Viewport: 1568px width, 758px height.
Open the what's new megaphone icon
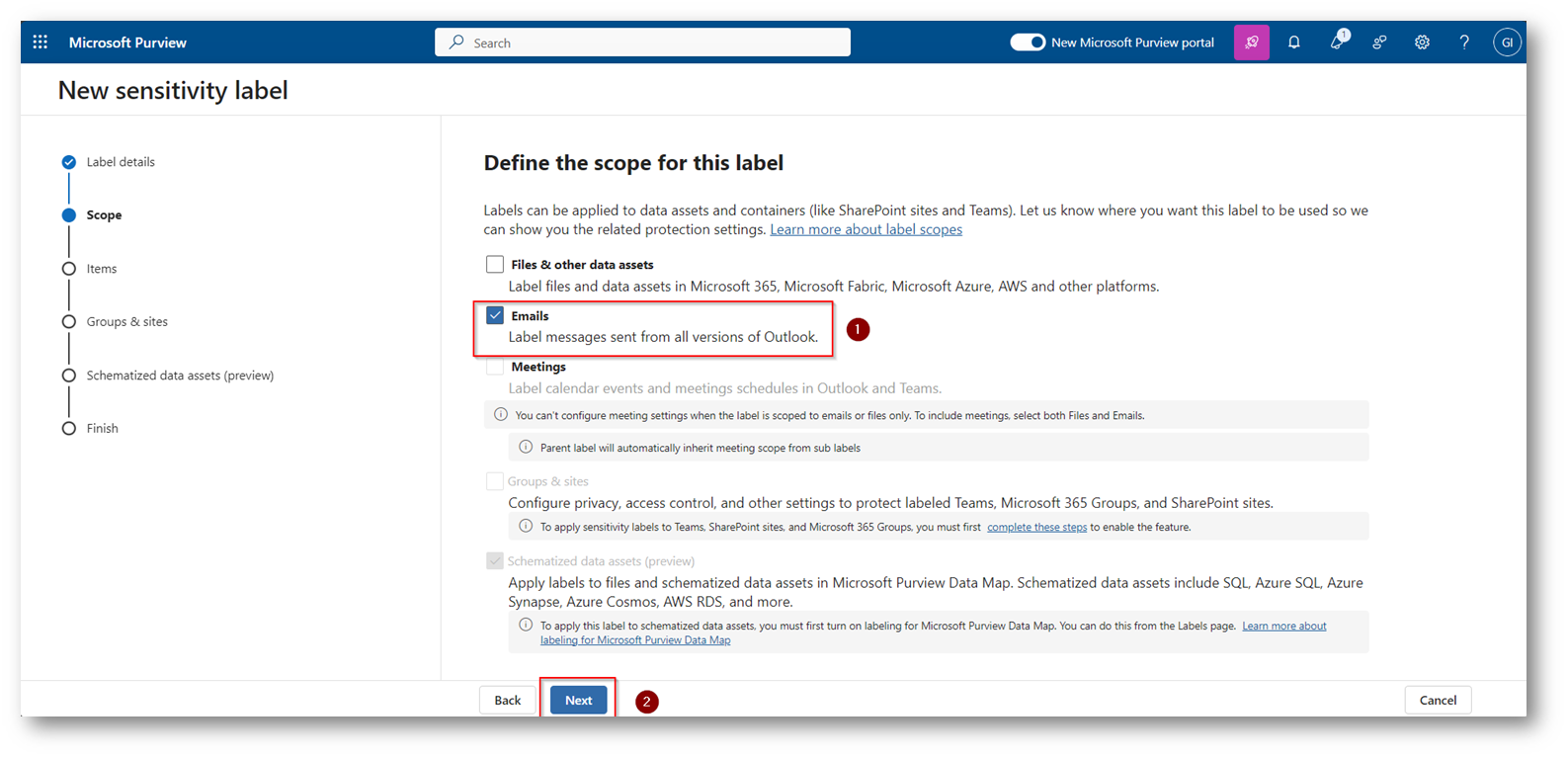tap(1337, 42)
